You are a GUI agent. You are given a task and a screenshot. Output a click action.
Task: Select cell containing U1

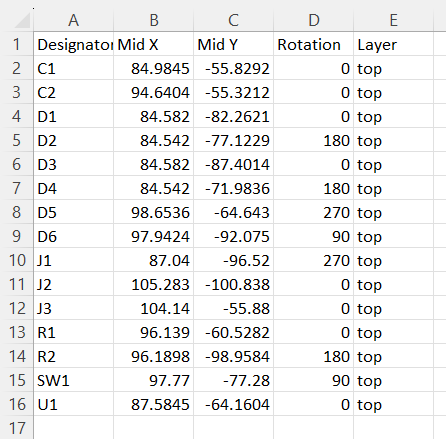coord(74,404)
